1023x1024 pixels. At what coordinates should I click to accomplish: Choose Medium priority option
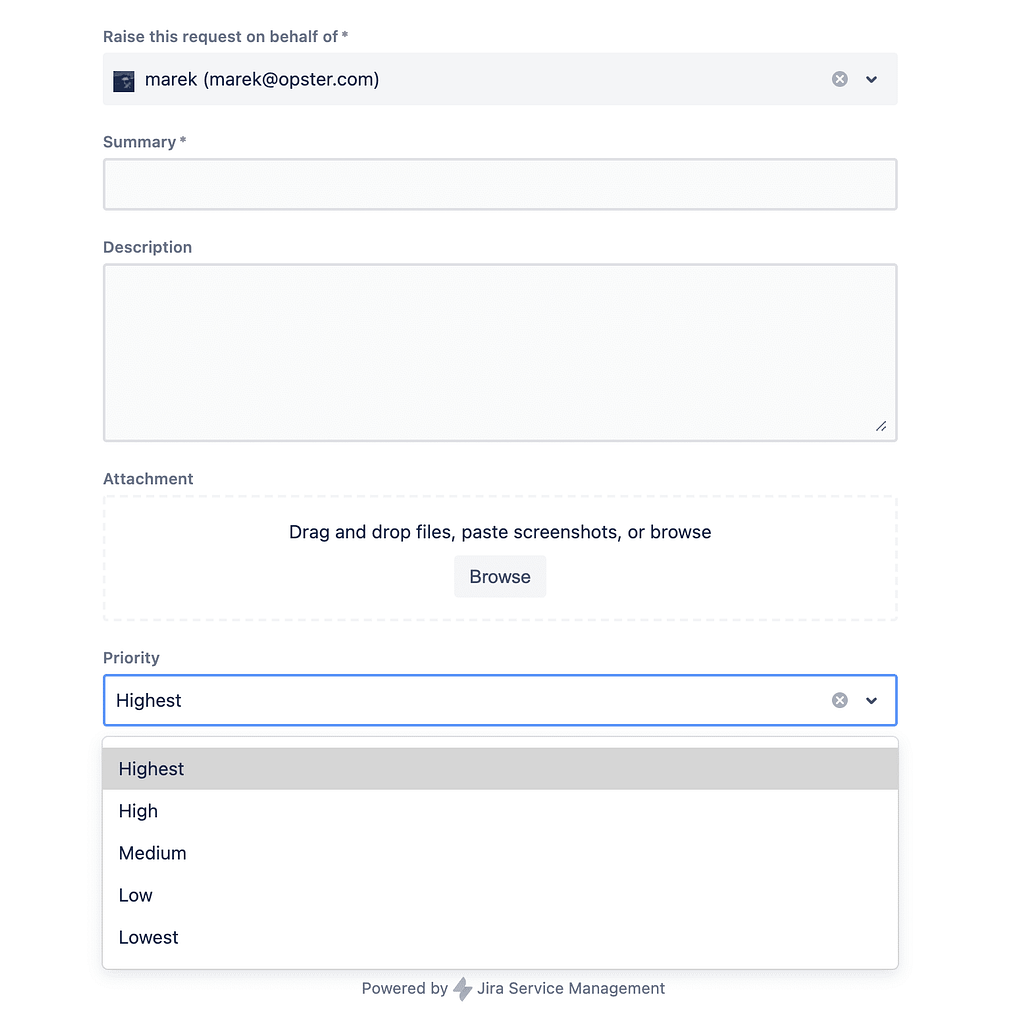click(x=500, y=853)
